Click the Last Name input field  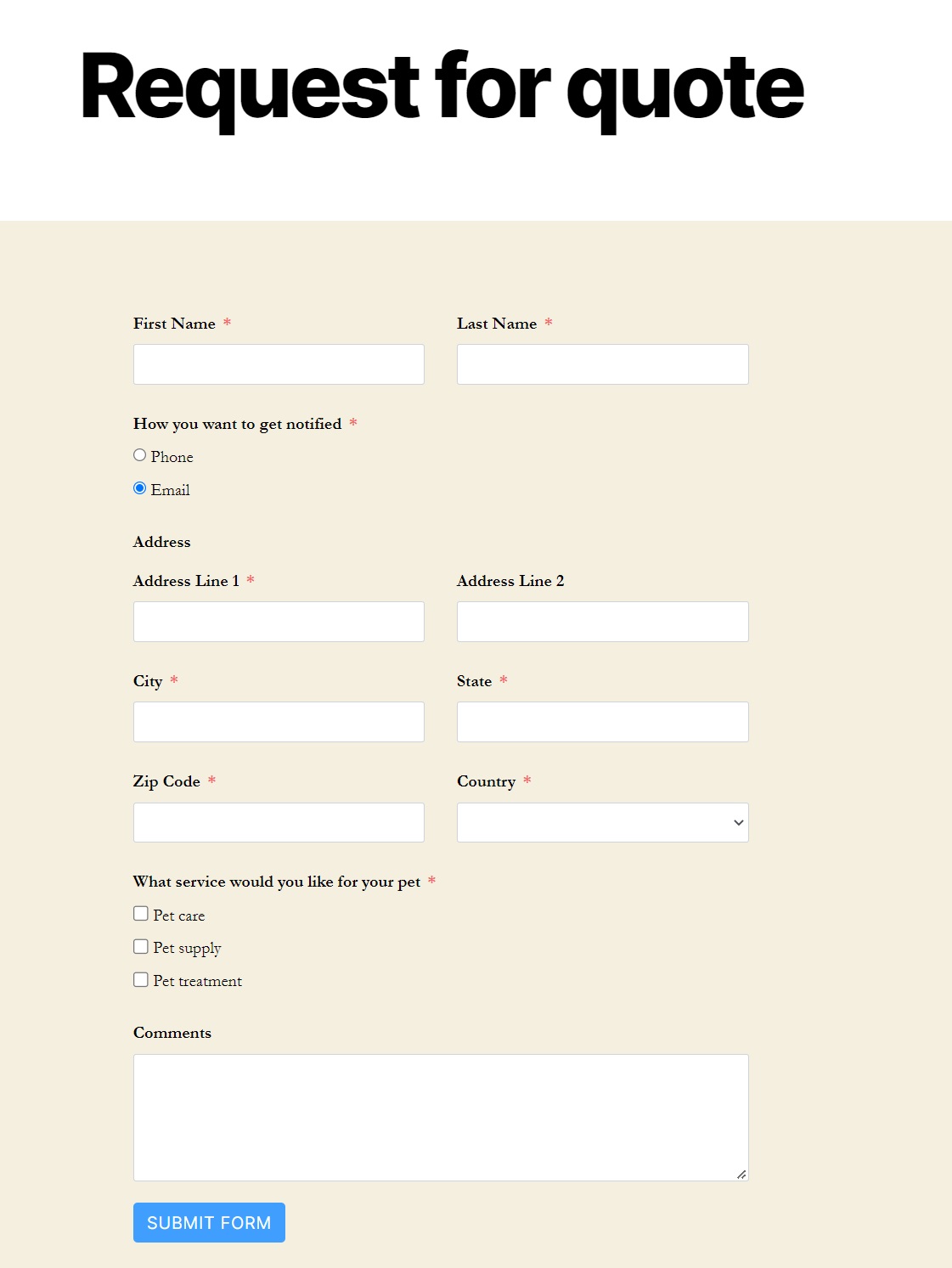coord(603,364)
